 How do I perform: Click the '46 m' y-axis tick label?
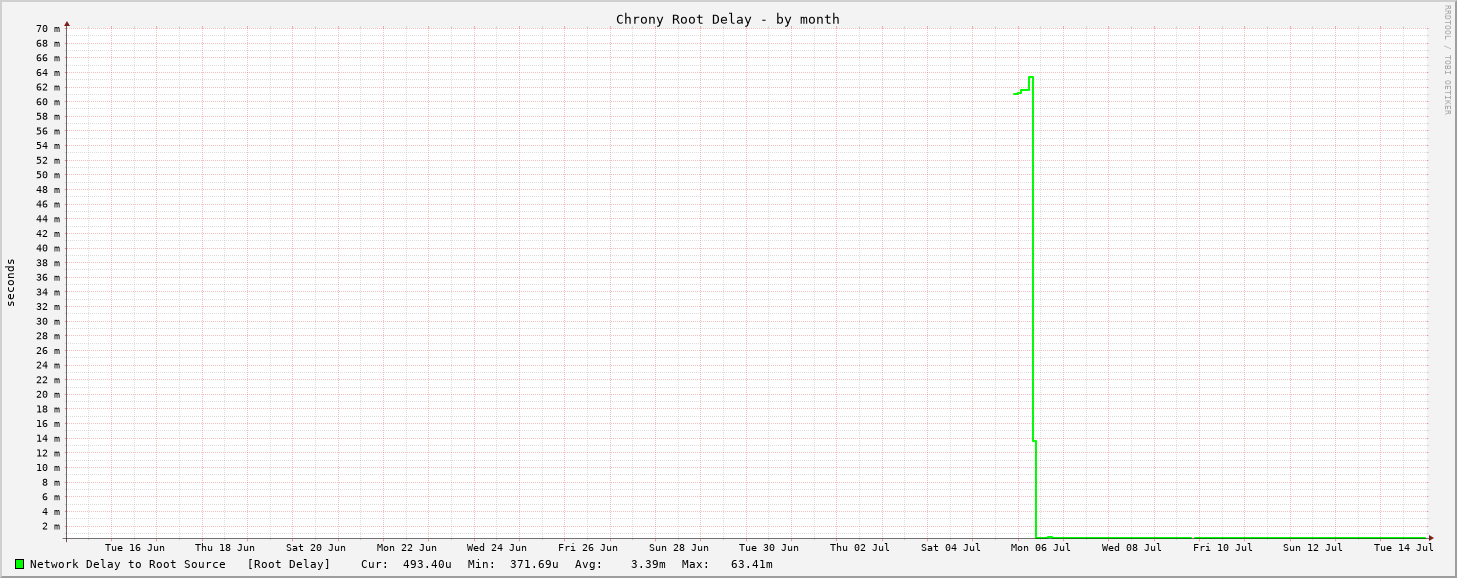(48, 204)
